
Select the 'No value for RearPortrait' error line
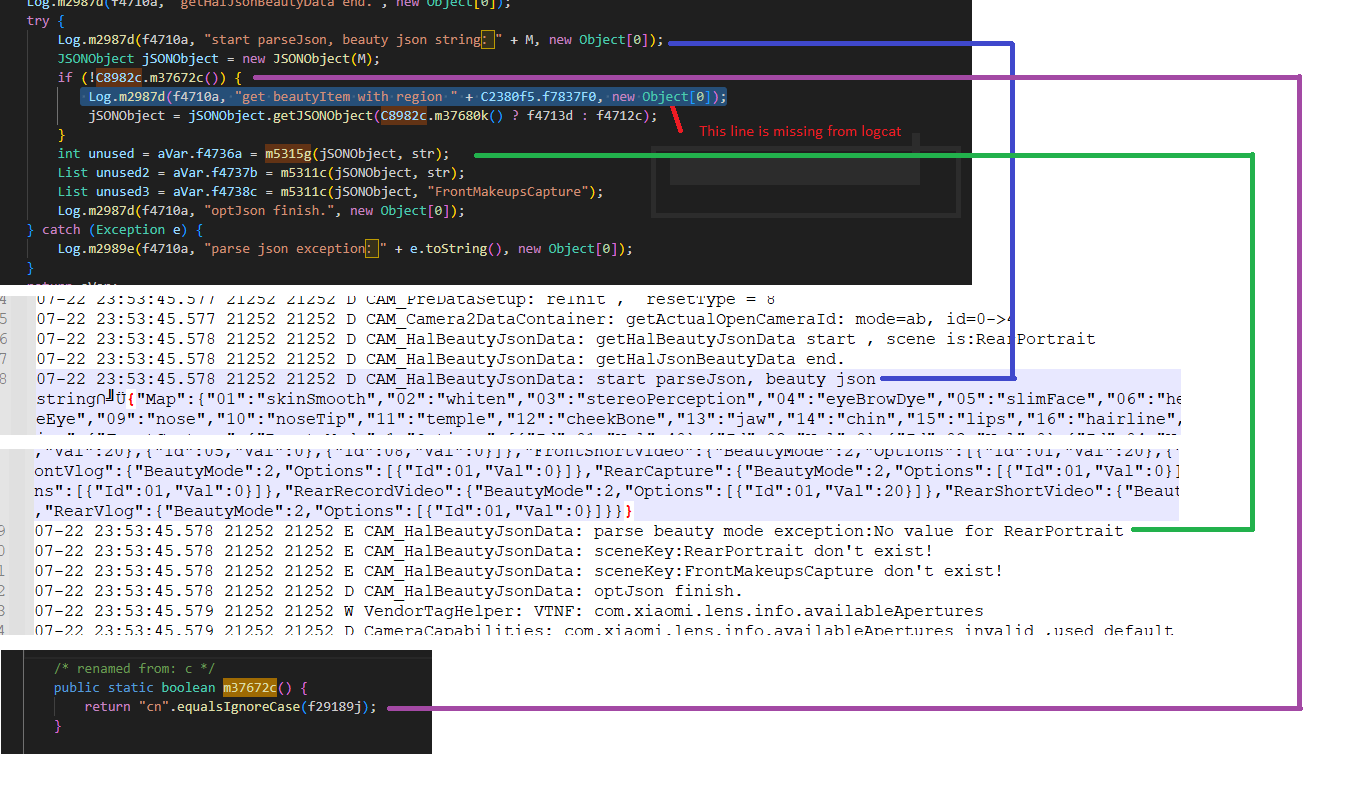click(579, 531)
